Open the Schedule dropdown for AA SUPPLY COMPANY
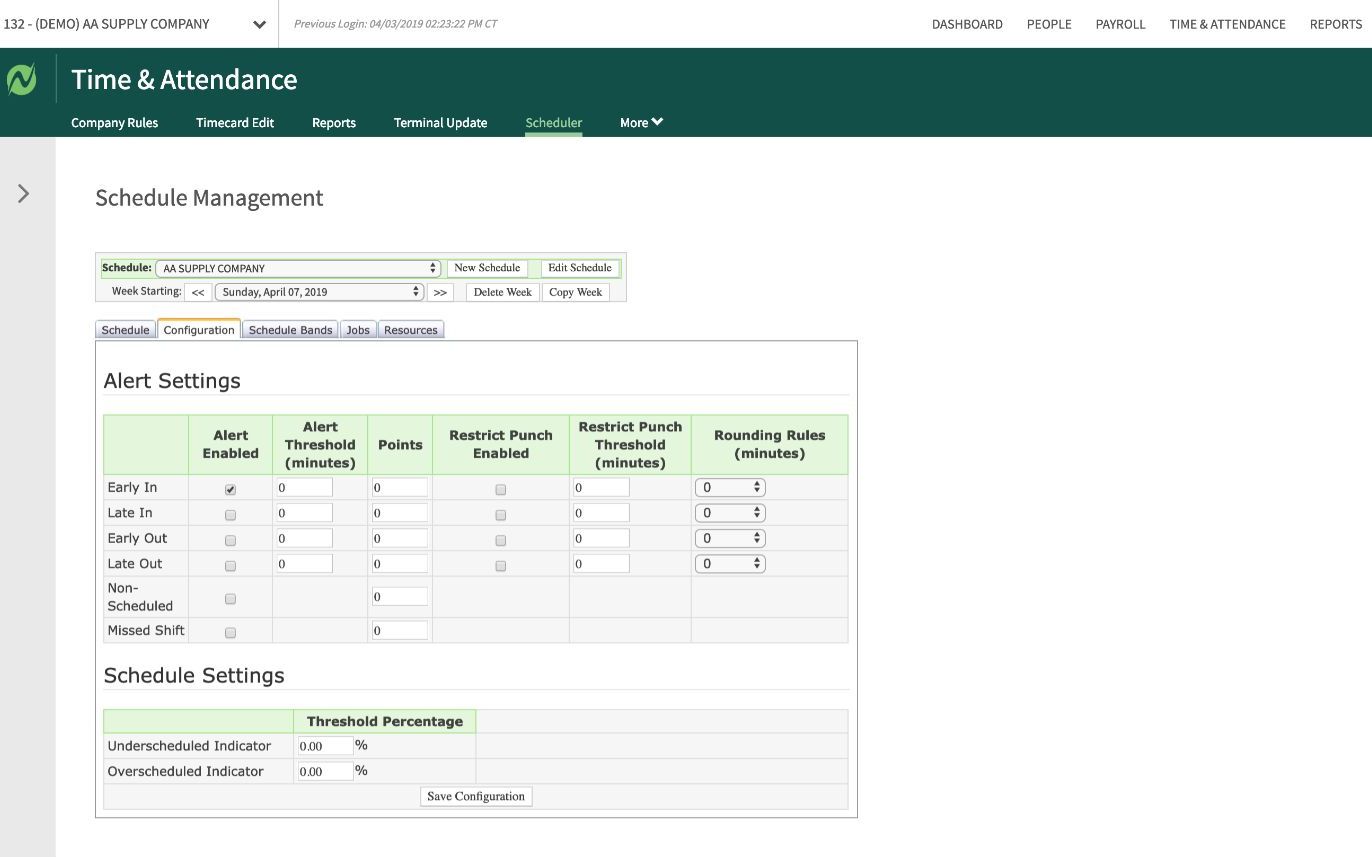Screen dimensions: 1372x858 coord(298,269)
